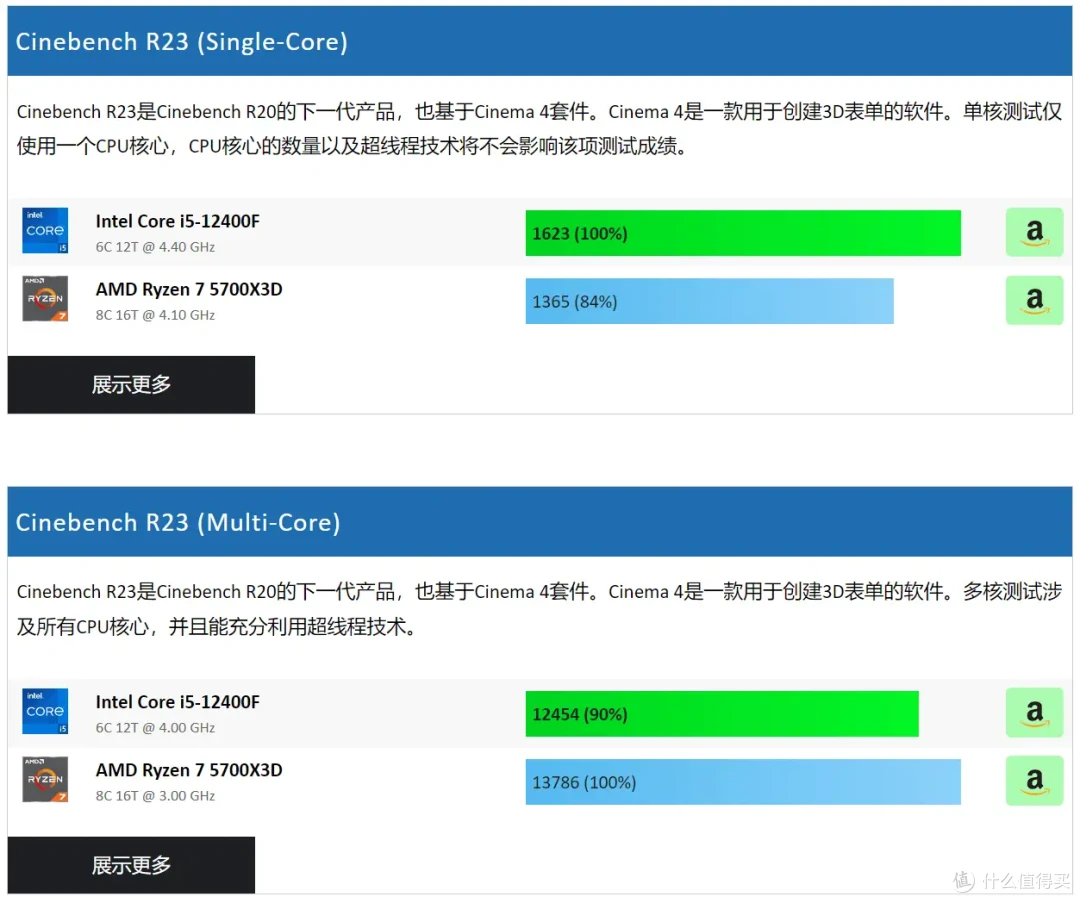Screen dimensions: 1080x903
Task: Click the Intel logo in single-core results
Action: pos(45,231)
